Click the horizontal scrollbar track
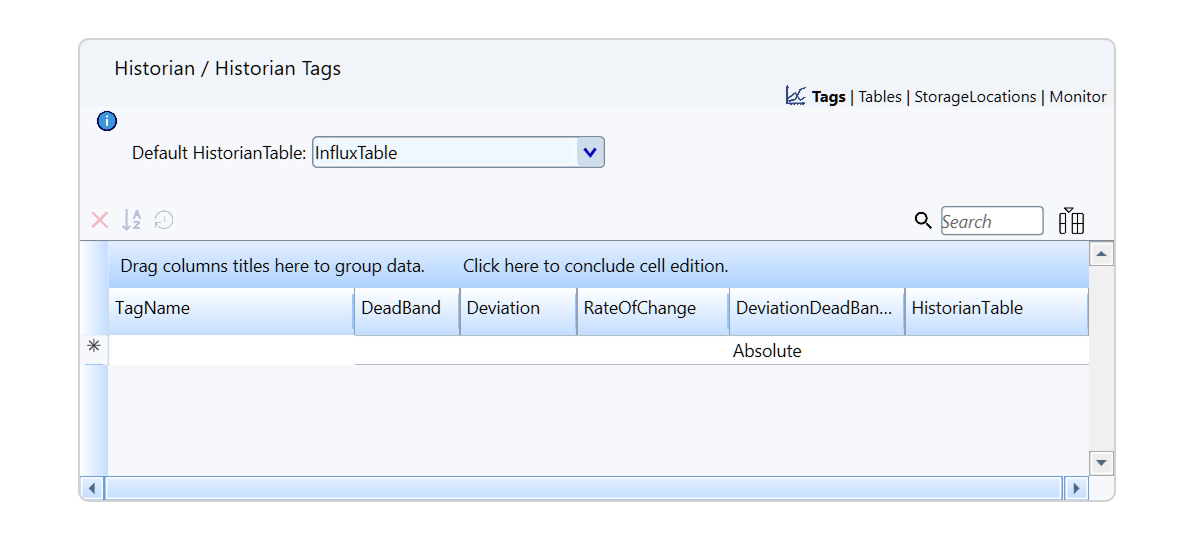Image resolution: width=1194 pixels, height=540 pixels. (x=583, y=487)
